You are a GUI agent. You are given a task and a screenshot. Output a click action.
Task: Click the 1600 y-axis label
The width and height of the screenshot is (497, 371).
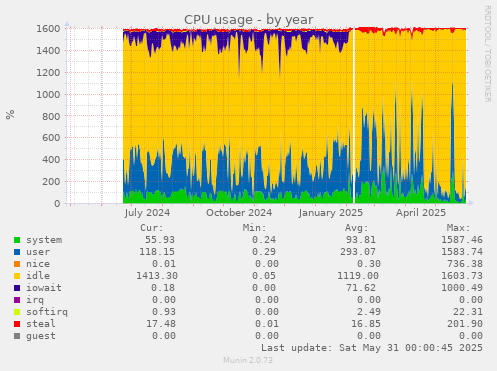point(48,29)
